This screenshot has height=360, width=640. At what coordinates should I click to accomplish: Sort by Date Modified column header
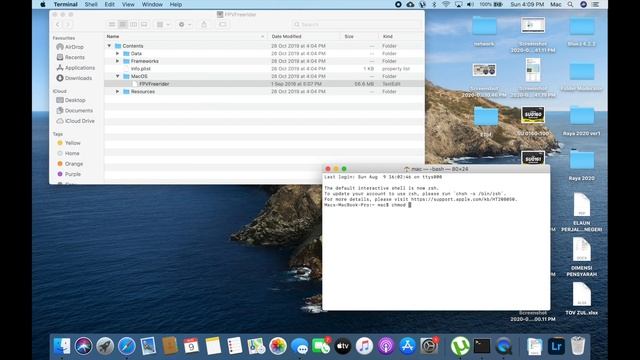[304, 36]
